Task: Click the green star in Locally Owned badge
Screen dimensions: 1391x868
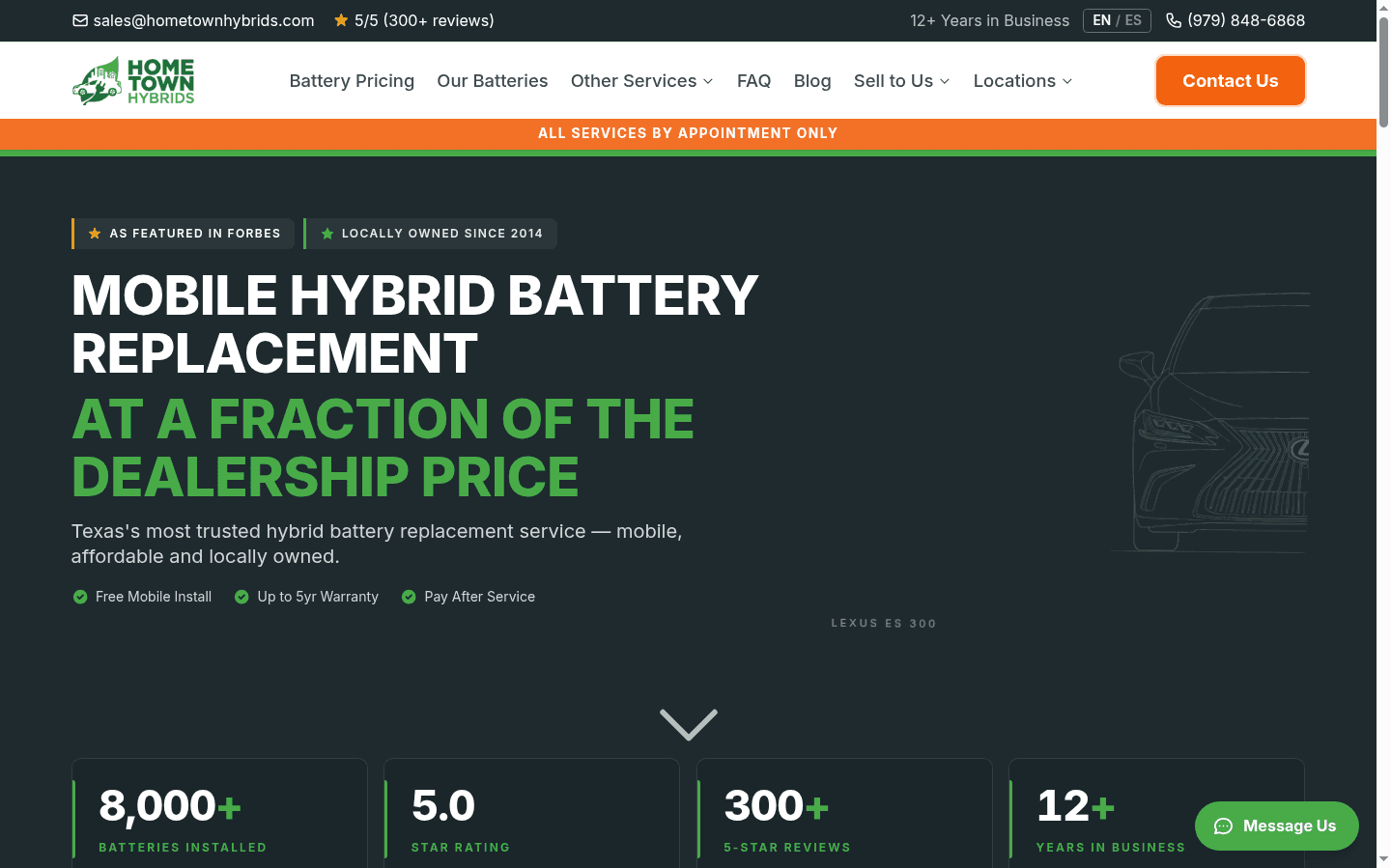Action: point(327,234)
